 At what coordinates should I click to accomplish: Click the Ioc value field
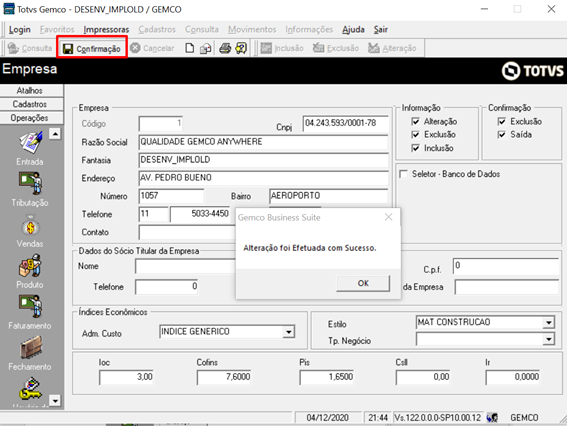point(126,377)
